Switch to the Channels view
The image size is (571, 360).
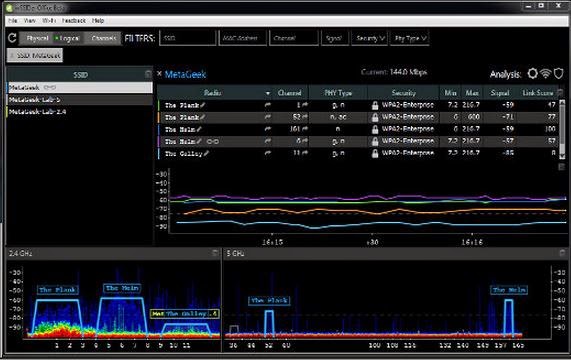point(104,38)
